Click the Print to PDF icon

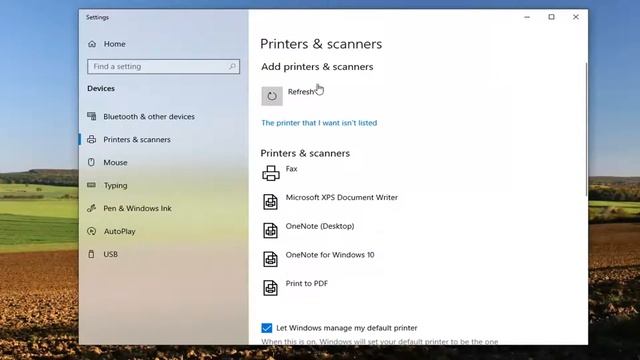tap(270, 287)
